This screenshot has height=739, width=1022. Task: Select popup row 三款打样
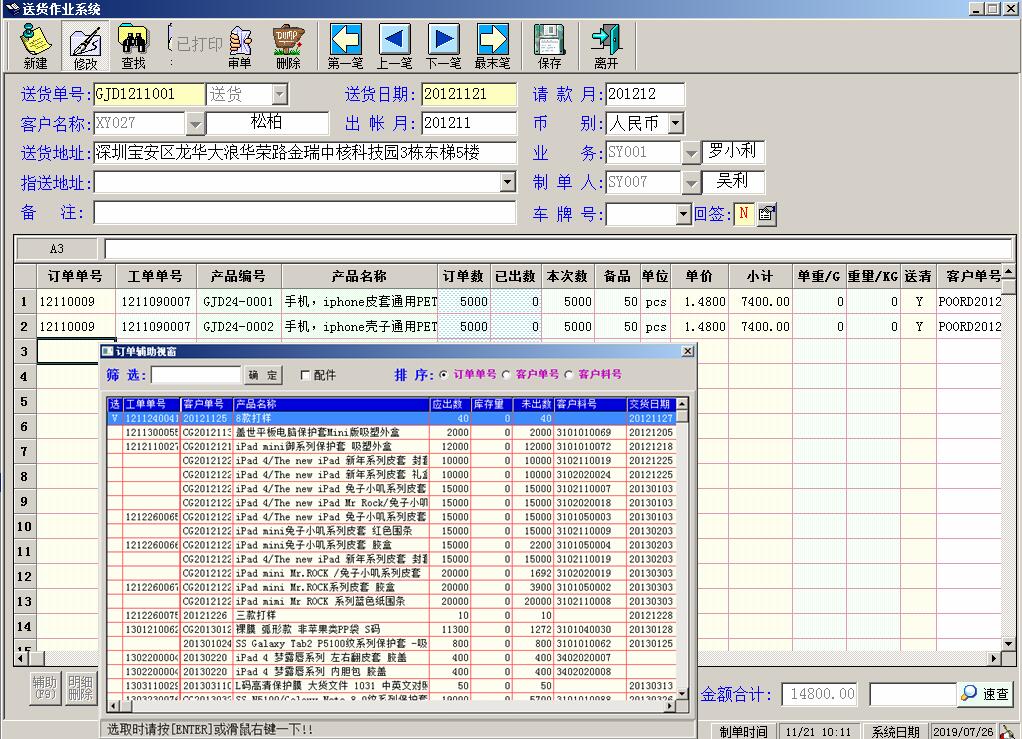tap(391, 615)
